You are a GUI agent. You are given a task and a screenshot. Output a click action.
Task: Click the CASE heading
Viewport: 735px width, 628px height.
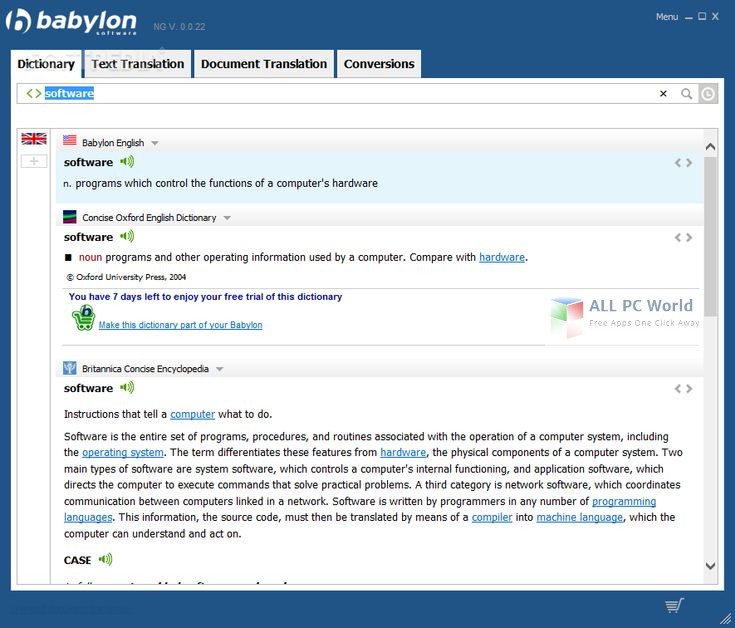click(77, 561)
